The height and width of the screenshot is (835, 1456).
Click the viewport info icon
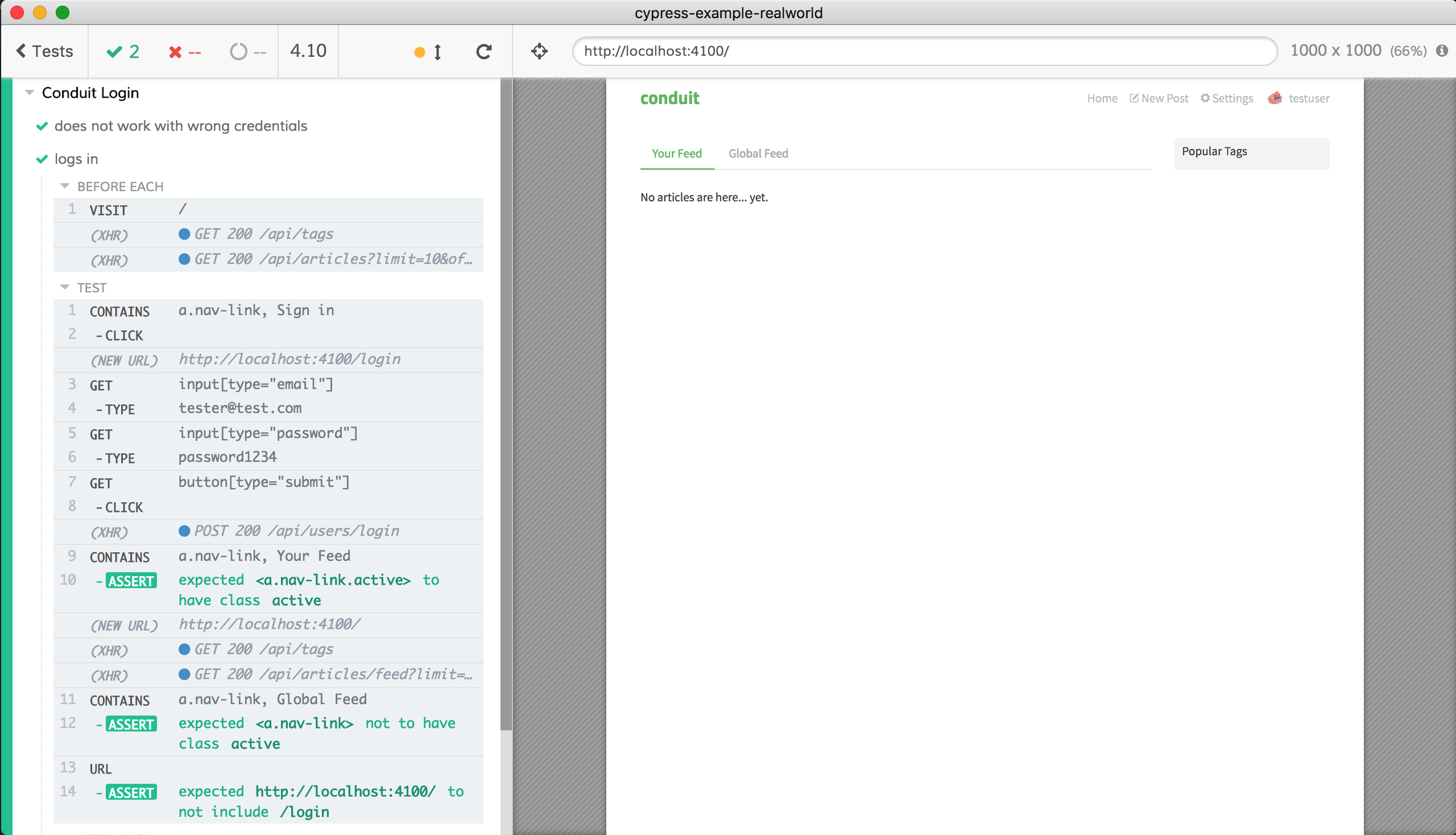[x=1442, y=51]
